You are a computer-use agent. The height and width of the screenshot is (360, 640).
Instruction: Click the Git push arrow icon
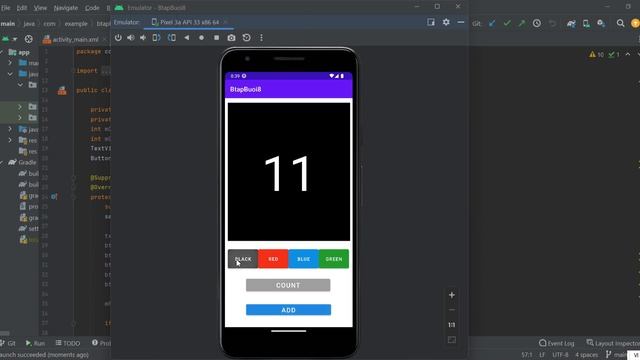522,23
